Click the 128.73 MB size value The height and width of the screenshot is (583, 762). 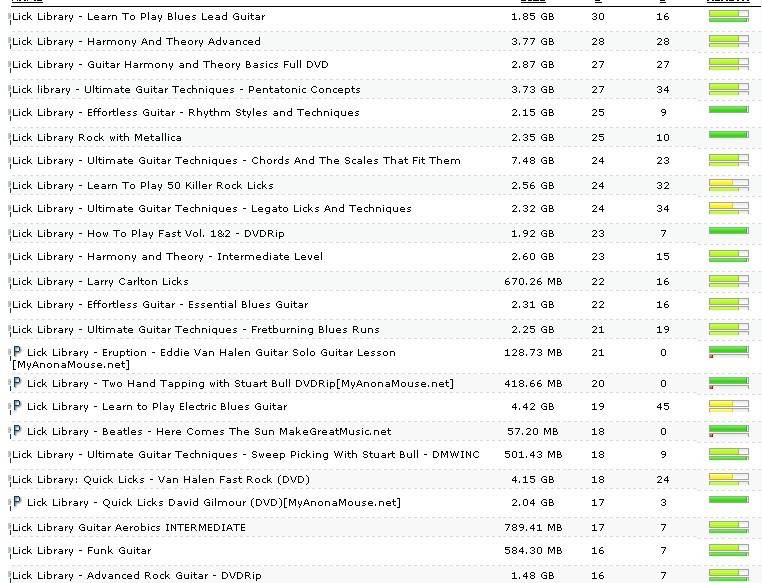[x=533, y=352]
